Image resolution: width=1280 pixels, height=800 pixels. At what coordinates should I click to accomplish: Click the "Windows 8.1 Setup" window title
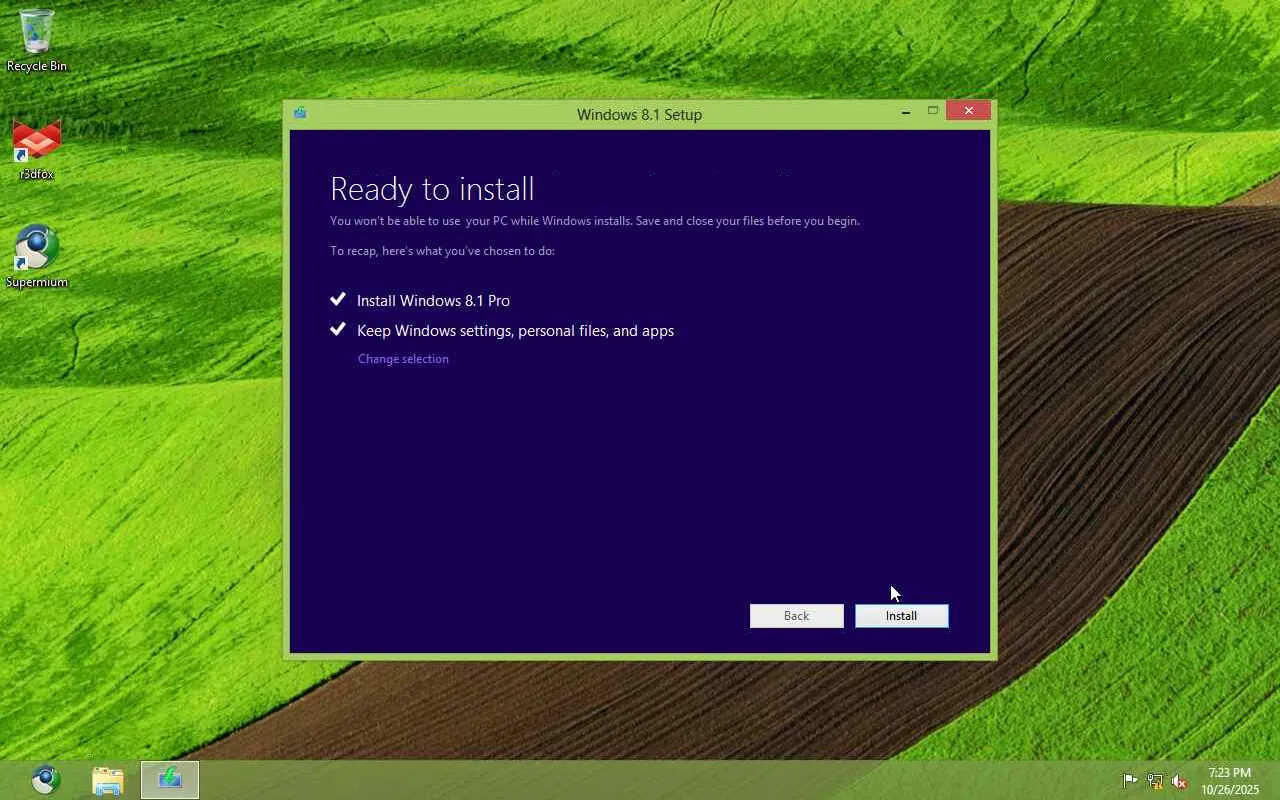click(639, 114)
